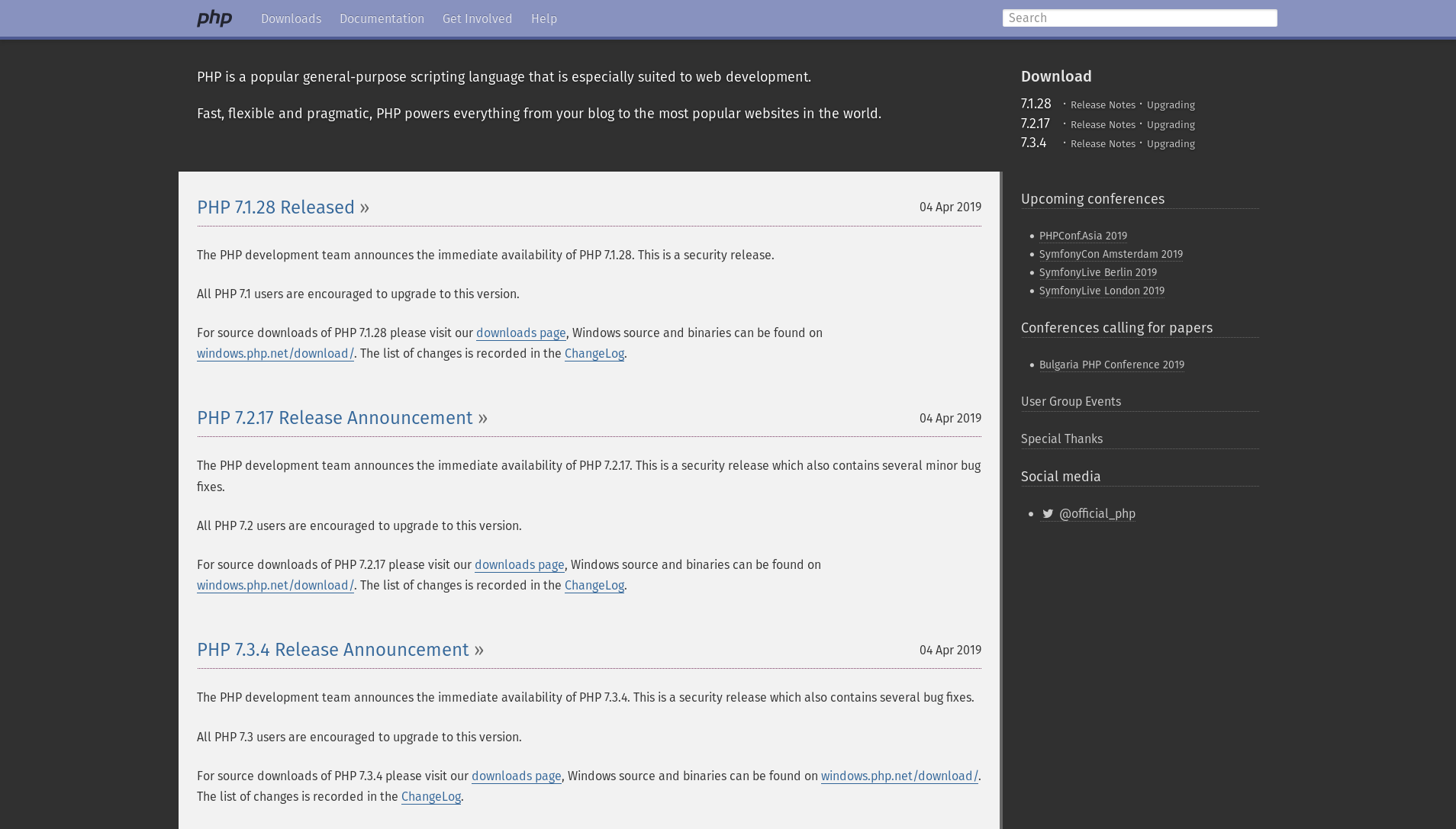View the Special Thanks page
This screenshot has width=1456, height=829.
click(1061, 439)
